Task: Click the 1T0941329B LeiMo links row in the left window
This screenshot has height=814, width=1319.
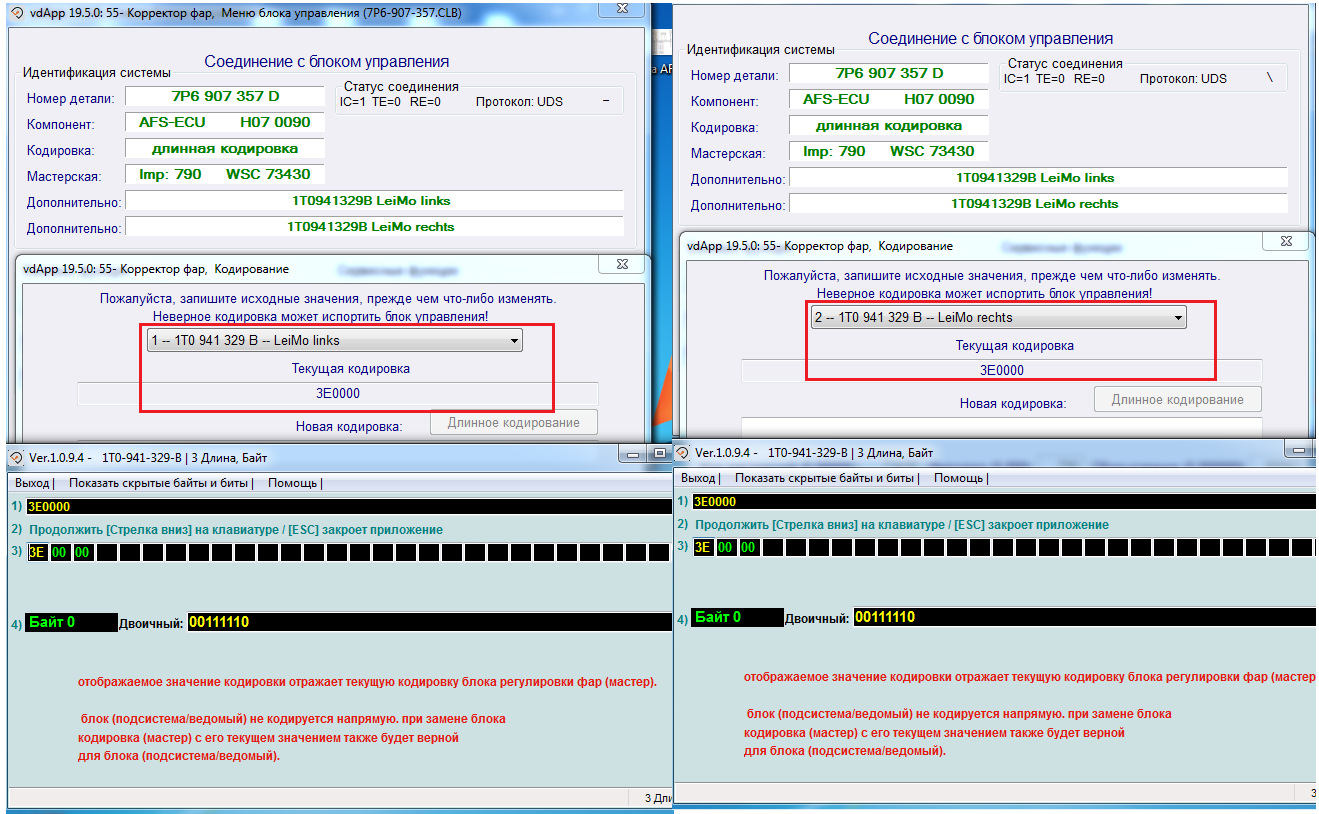Action: (374, 201)
